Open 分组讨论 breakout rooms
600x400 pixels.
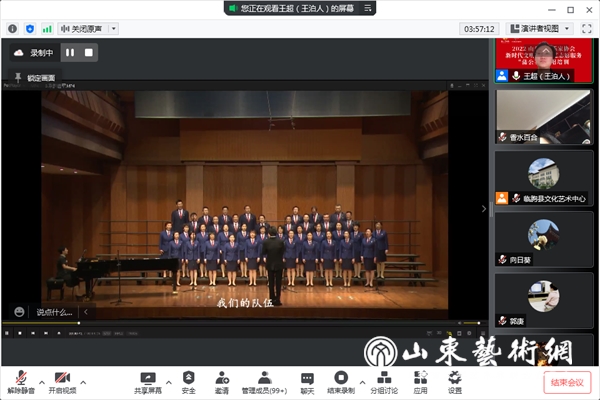click(x=384, y=382)
